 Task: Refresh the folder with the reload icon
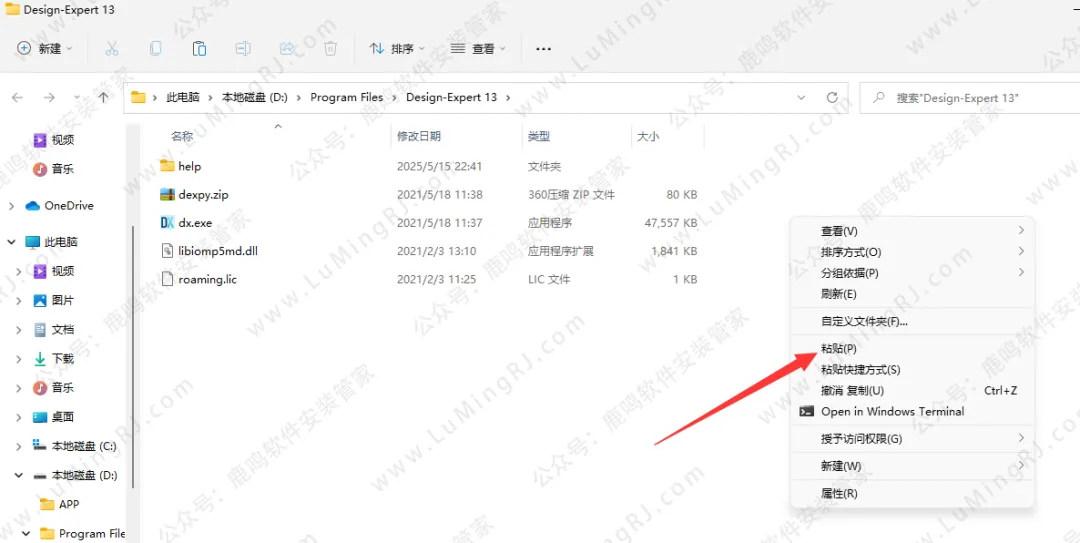(x=832, y=98)
